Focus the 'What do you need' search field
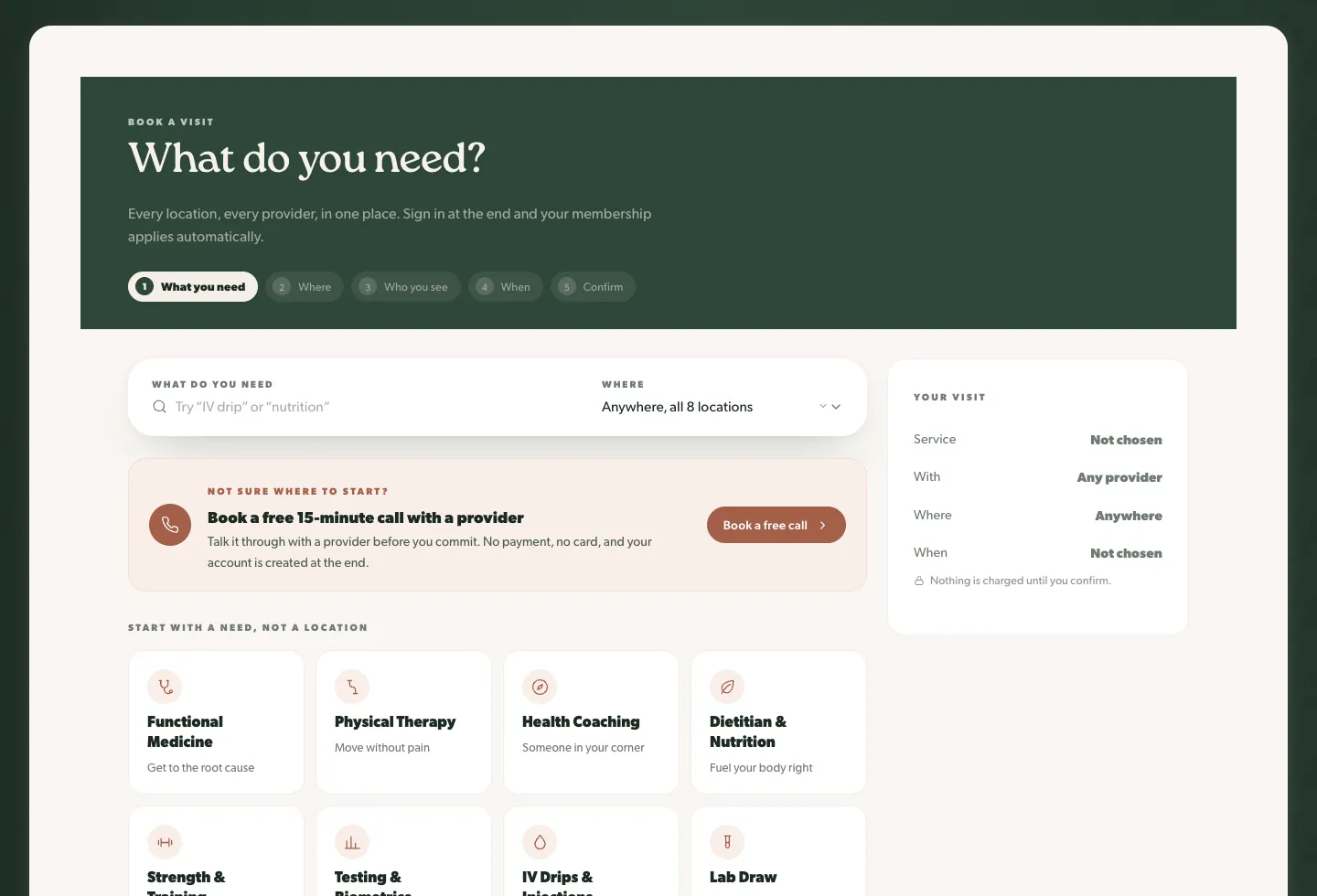 [x=366, y=407]
